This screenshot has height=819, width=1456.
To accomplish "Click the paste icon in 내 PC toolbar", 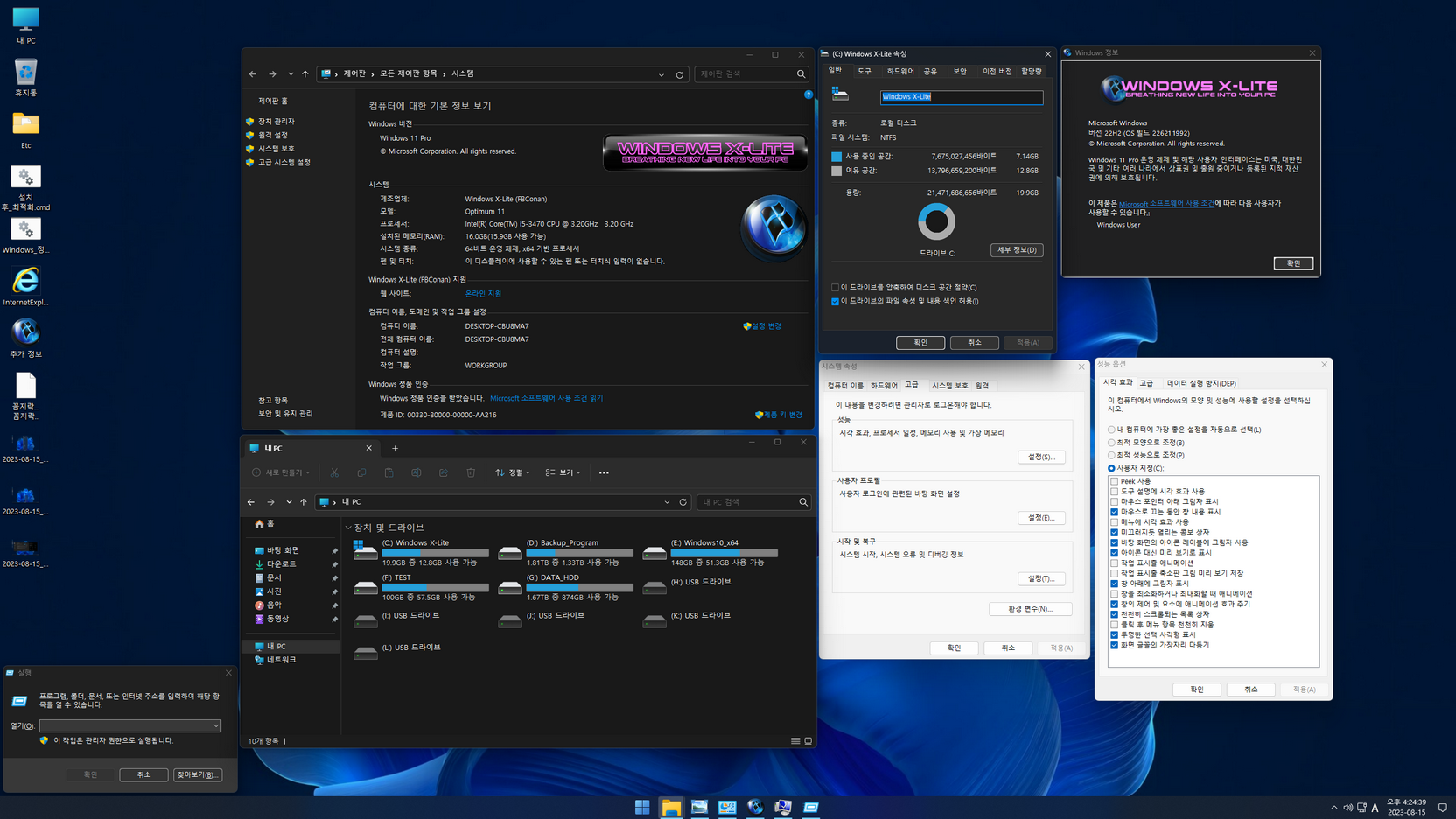I will [x=388, y=472].
